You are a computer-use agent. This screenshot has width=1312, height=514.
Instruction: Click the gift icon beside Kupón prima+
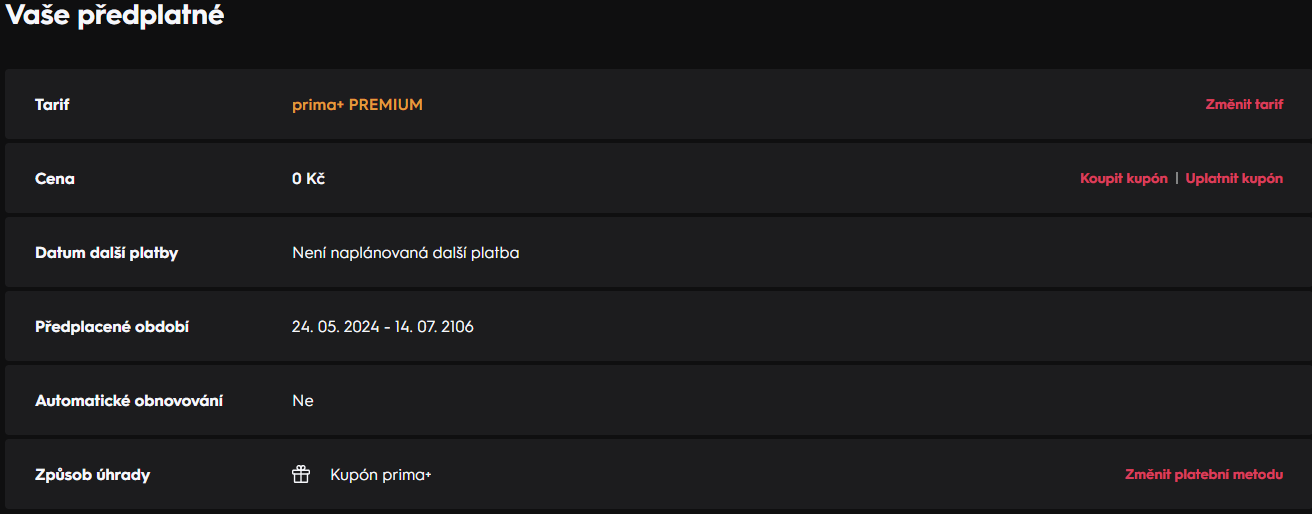301,475
